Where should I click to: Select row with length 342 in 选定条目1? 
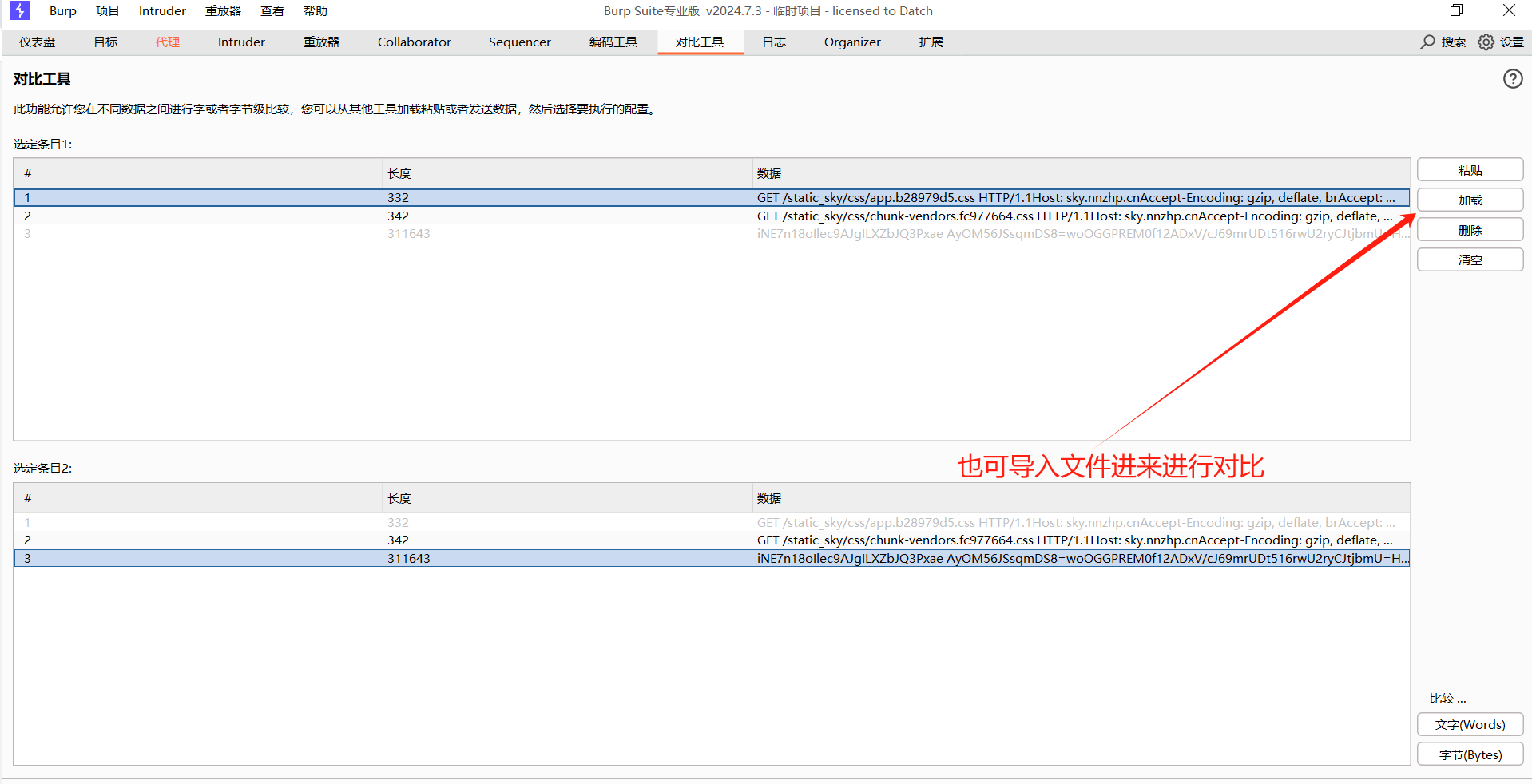[x=712, y=216]
